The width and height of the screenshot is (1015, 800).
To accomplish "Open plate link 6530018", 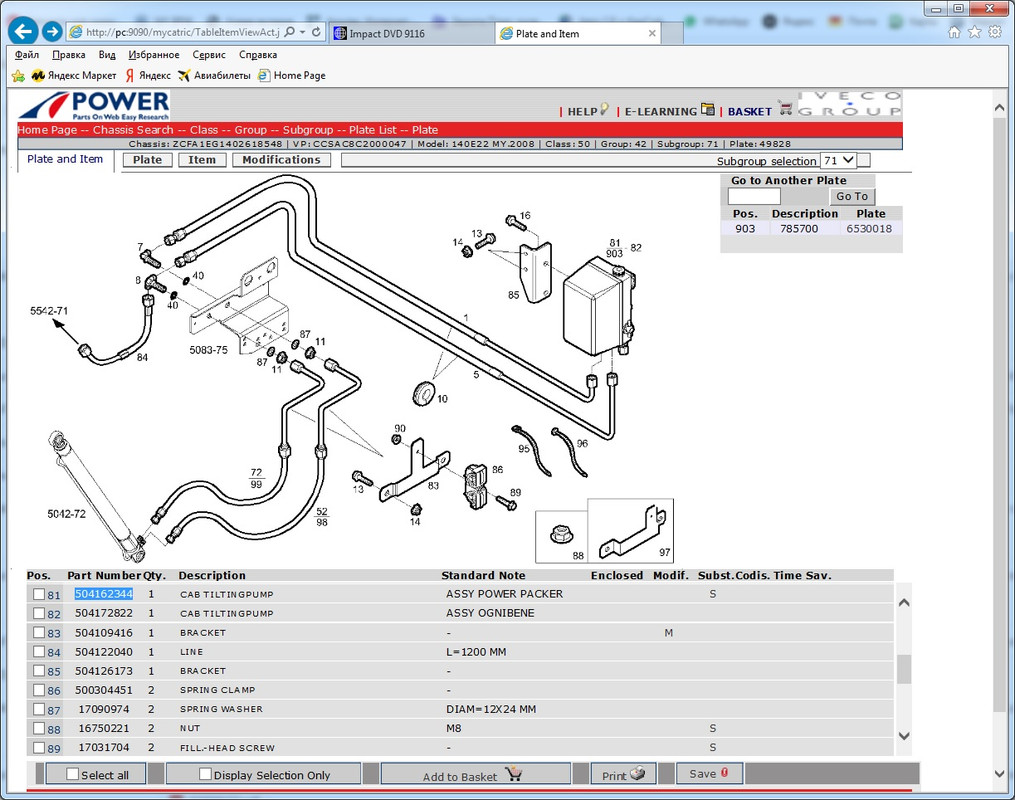I will (x=869, y=228).
